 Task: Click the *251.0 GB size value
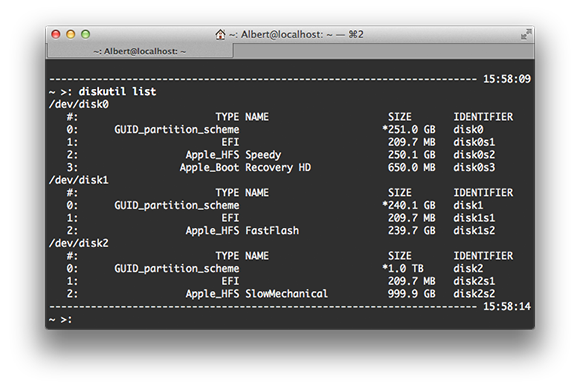(409, 129)
